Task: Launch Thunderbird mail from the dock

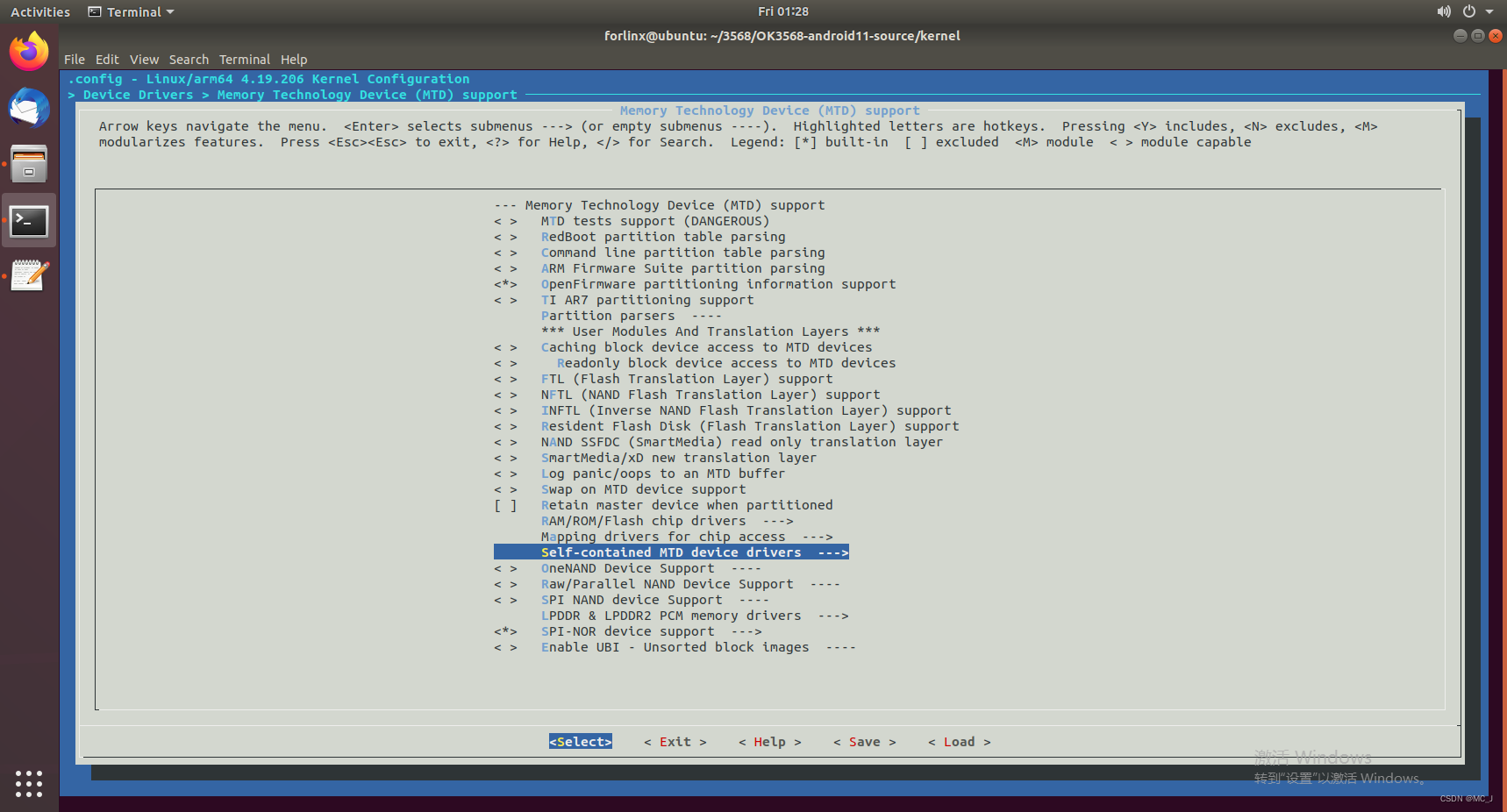Action: pyautogui.click(x=29, y=108)
